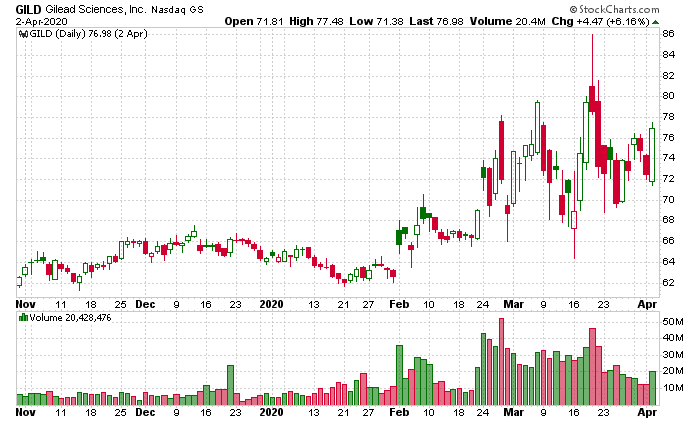700x421 pixels.
Task: Click Dec on the volume panel date axis
Action: [x=145, y=412]
